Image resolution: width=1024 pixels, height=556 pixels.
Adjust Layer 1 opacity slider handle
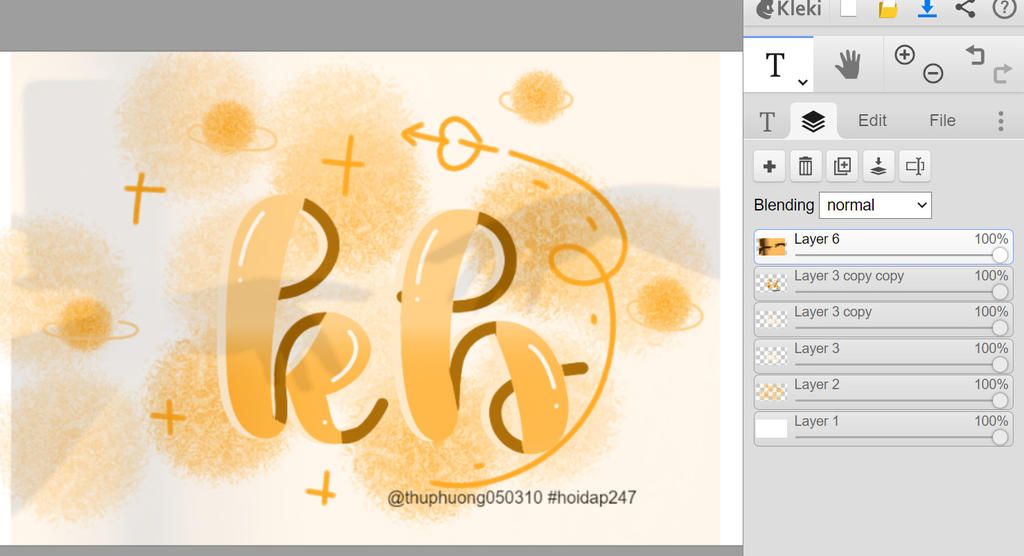(999, 436)
